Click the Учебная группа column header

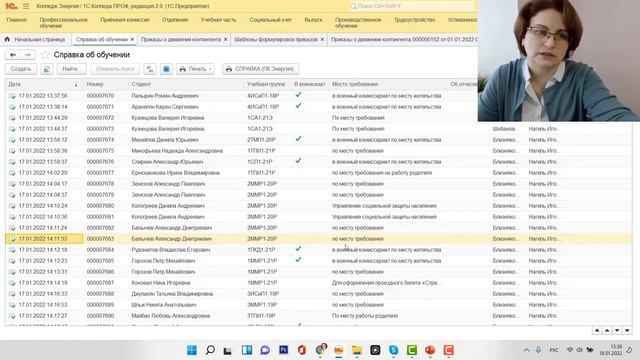click(x=266, y=84)
